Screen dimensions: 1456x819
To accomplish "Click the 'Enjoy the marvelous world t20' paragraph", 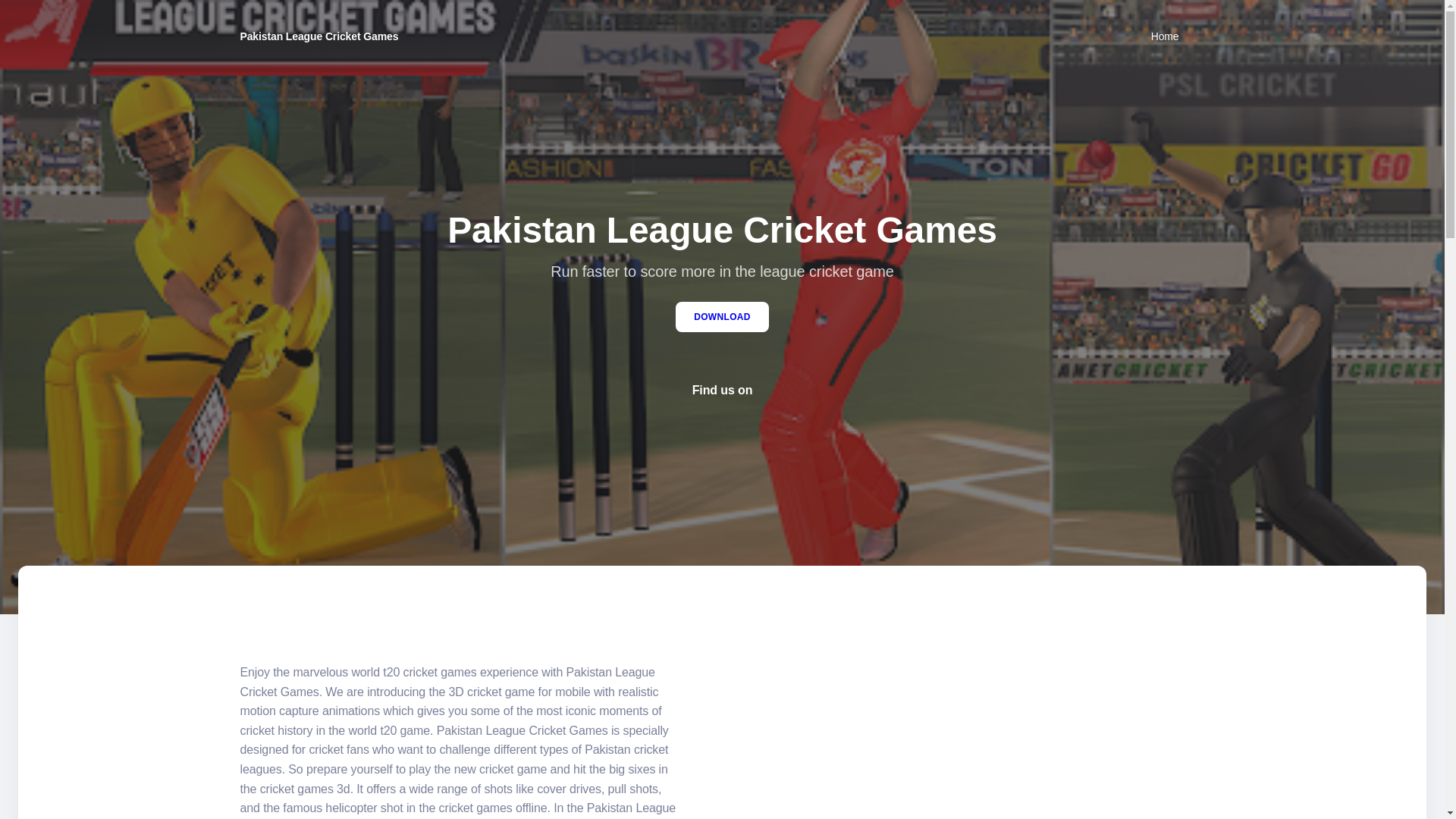I will [458, 740].
